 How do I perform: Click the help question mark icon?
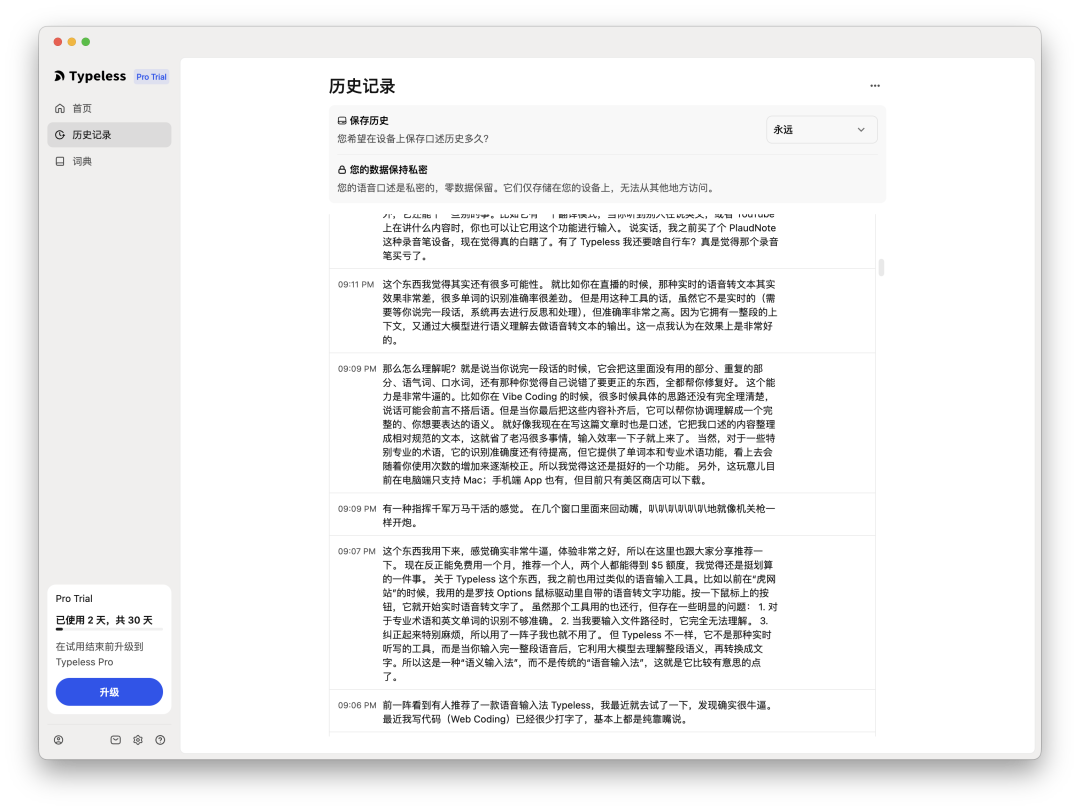click(x=160, y=740)
